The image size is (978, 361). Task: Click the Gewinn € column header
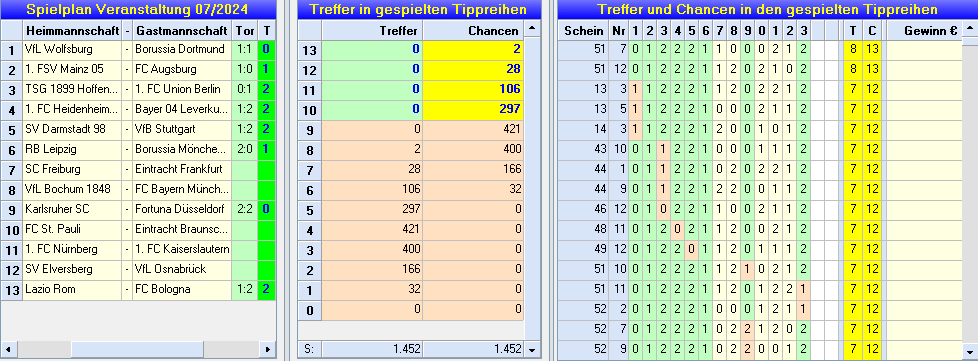(924, 31)
